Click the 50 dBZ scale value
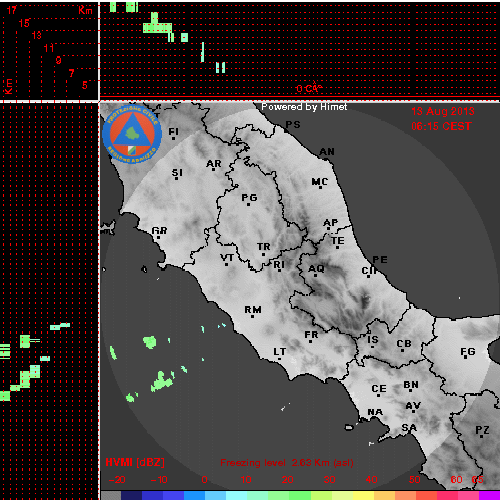500x500 pixels. coord(415,480)
